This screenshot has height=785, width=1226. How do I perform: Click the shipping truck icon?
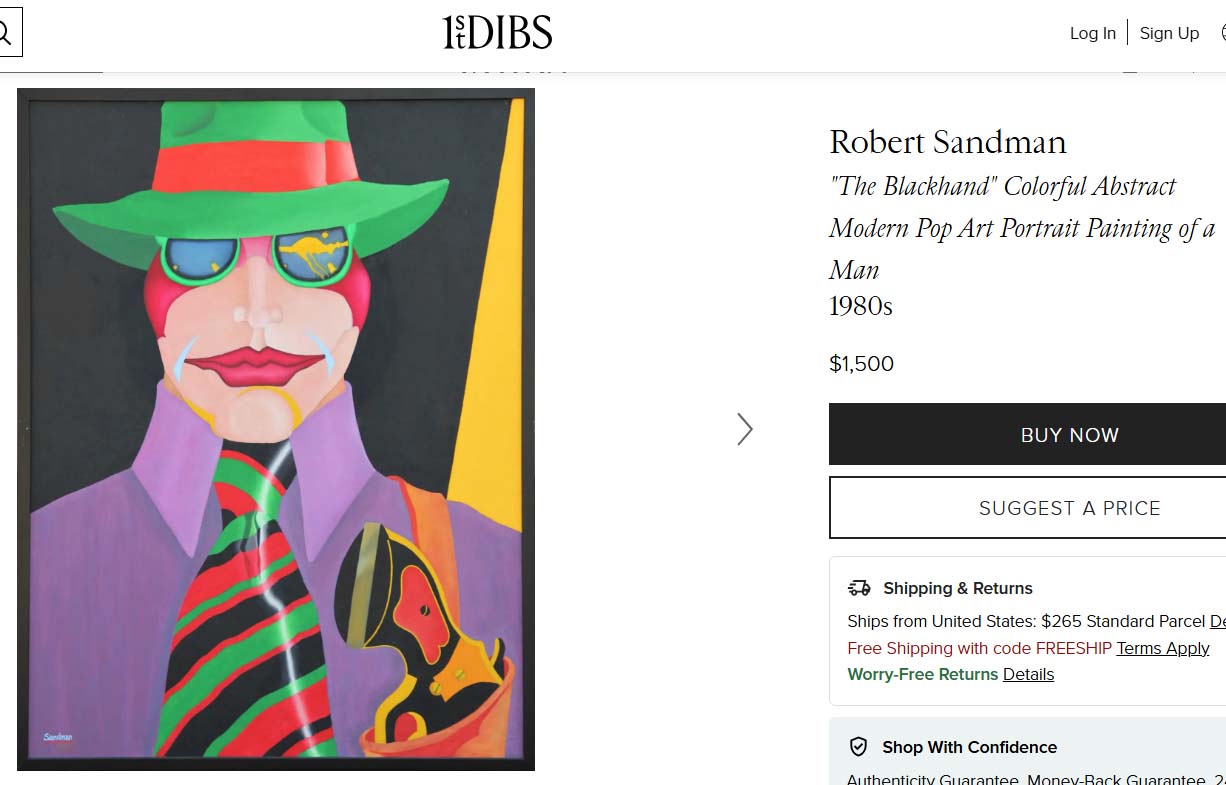[x=859, y=588]
